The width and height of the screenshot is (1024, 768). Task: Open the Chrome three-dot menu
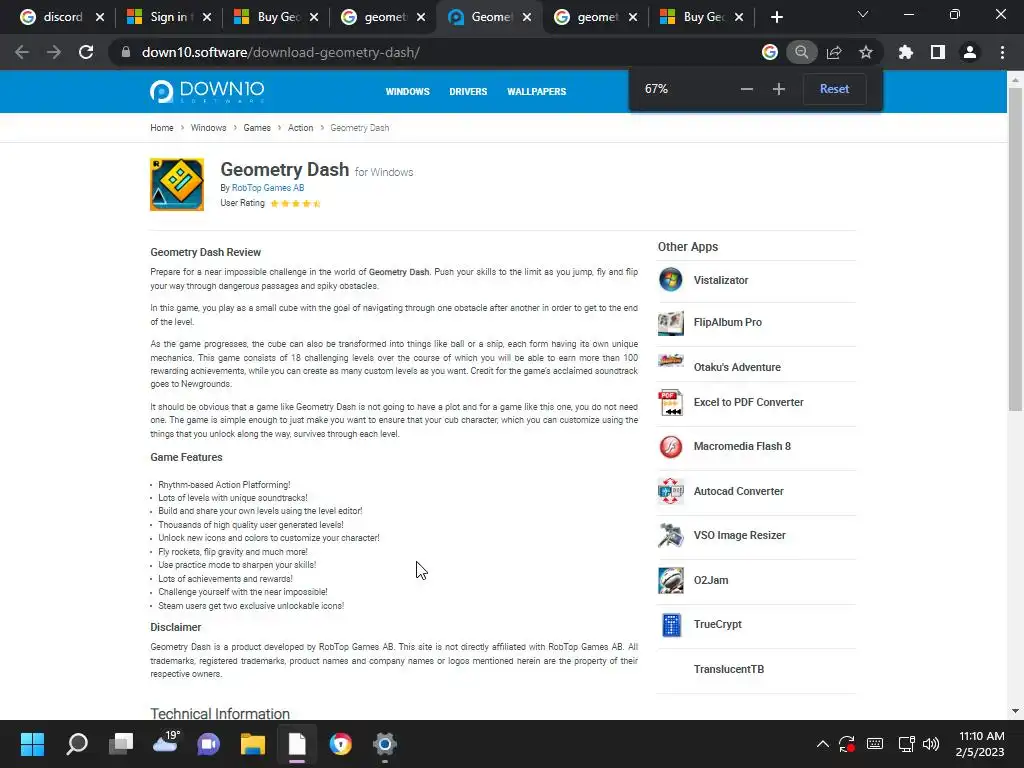coord(1002,52)
